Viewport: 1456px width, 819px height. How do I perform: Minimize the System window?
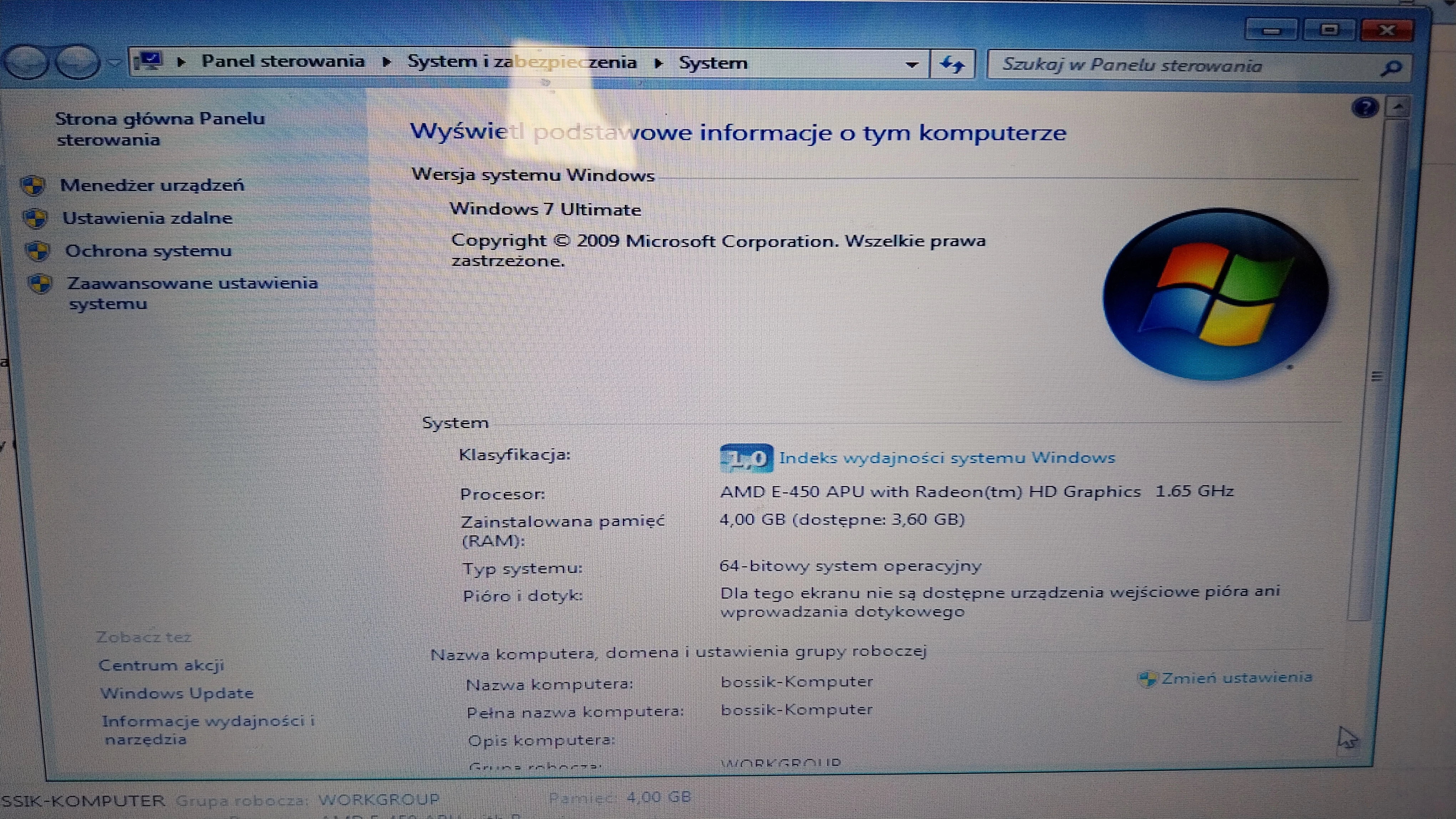pyautogui.click(x=1271, y=30)
